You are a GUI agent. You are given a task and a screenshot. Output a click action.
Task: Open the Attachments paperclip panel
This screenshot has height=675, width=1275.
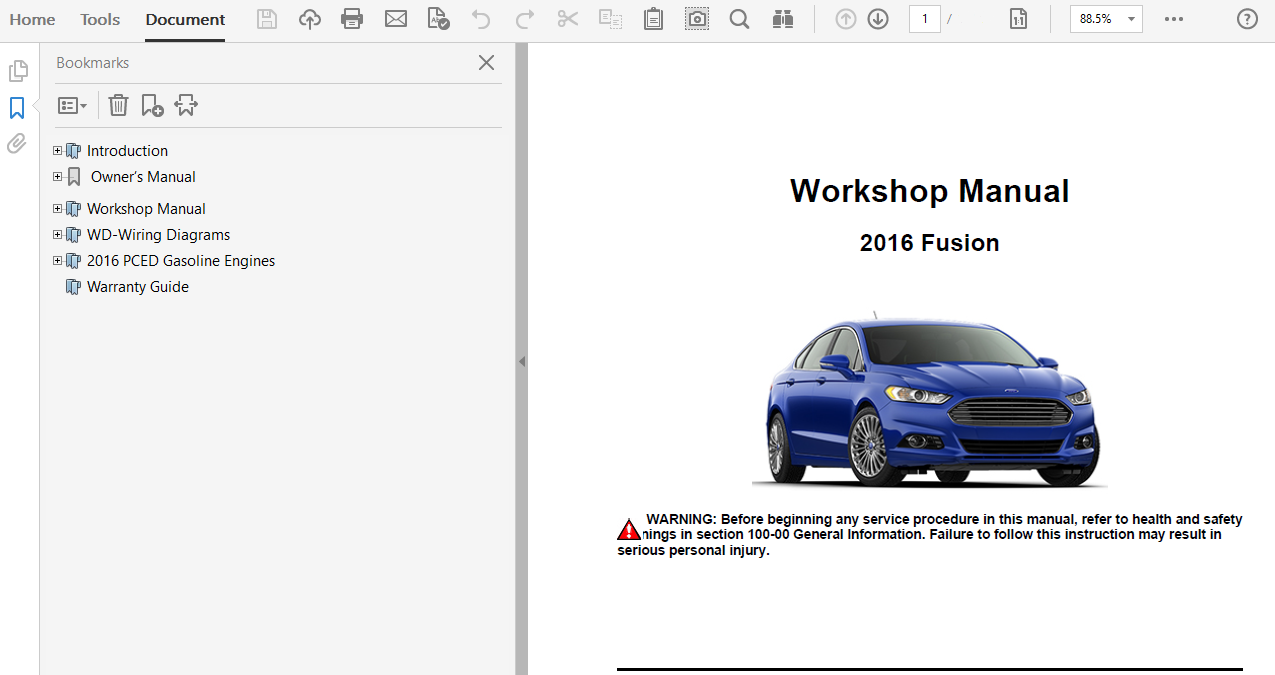(17, 144)
